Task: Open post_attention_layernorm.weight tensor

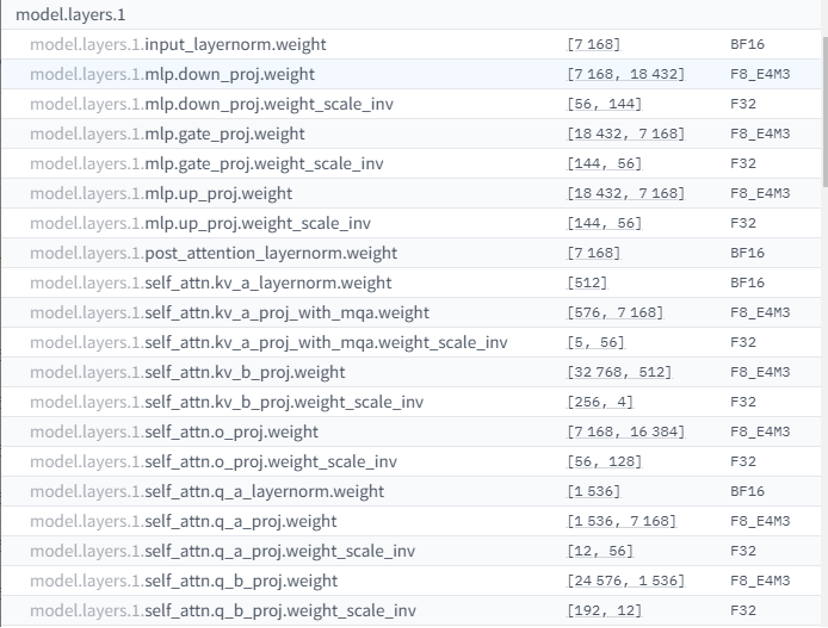Action: point(411,253)
